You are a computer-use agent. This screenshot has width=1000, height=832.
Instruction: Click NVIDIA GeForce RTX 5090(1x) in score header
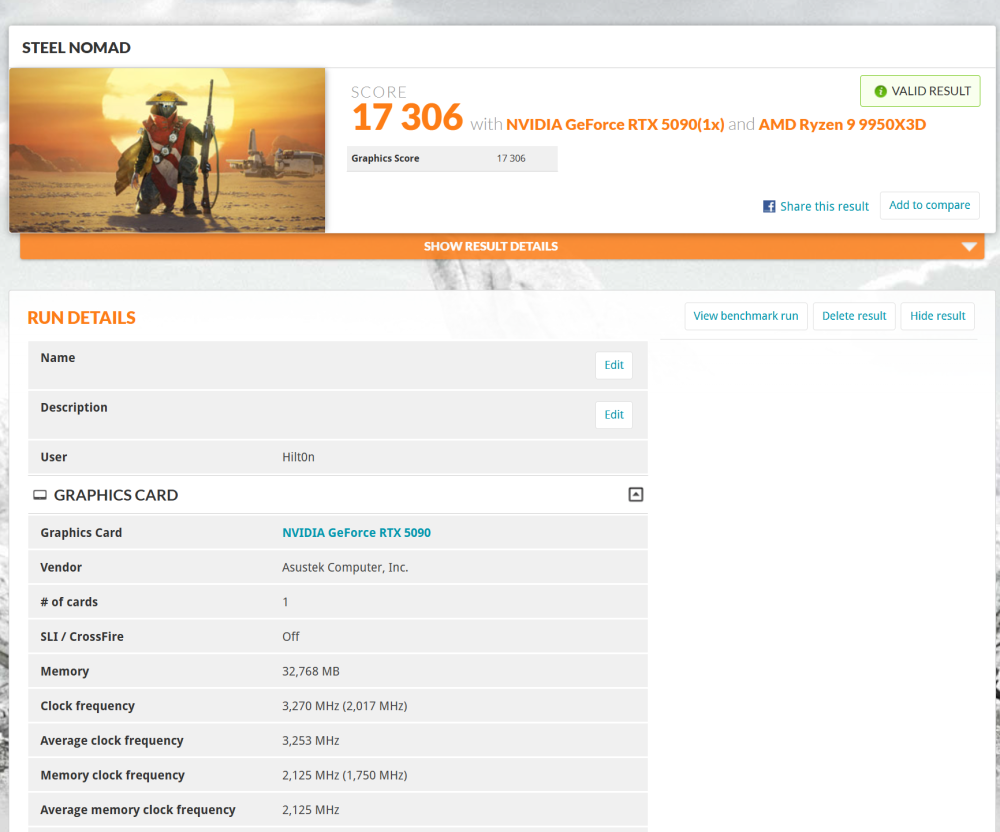pyautogui.click(x=614, y=125)
